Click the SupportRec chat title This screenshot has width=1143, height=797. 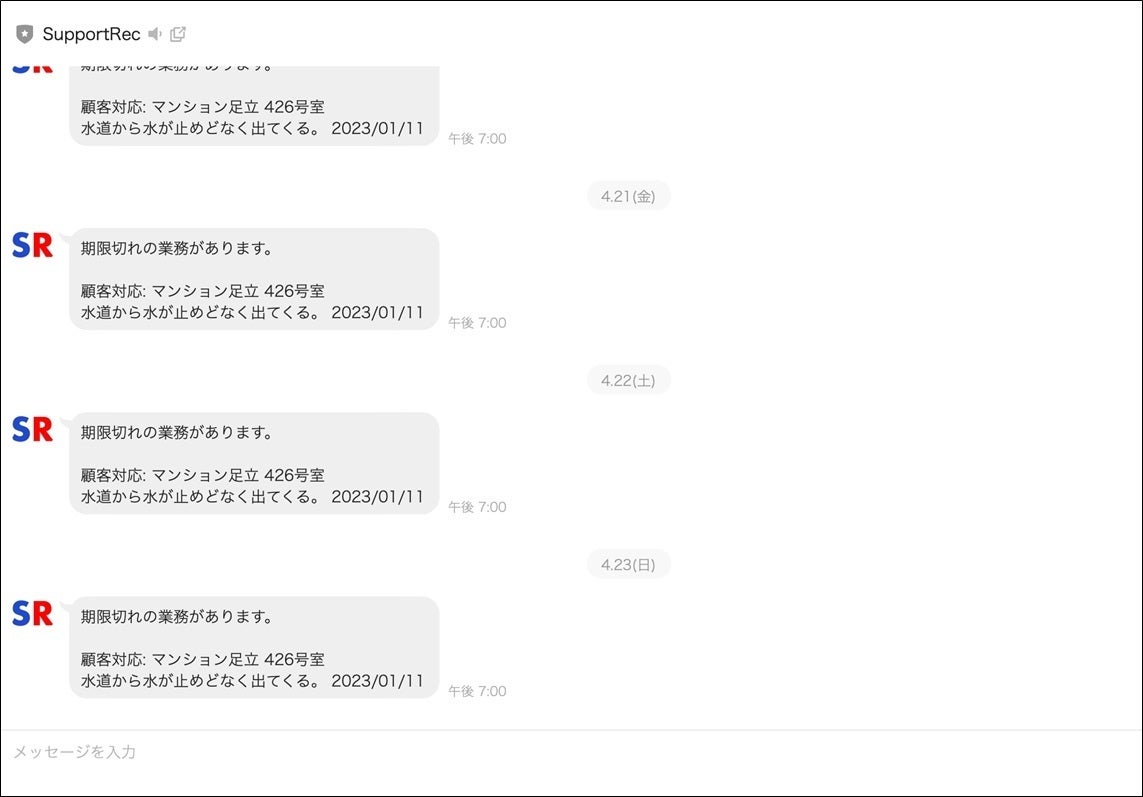click(x=91, y=34)
